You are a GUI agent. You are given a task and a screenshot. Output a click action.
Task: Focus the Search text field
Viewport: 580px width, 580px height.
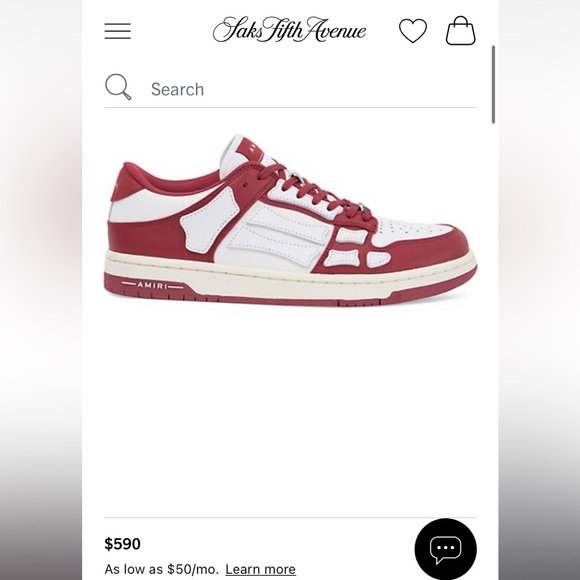(x=290, y=89)
